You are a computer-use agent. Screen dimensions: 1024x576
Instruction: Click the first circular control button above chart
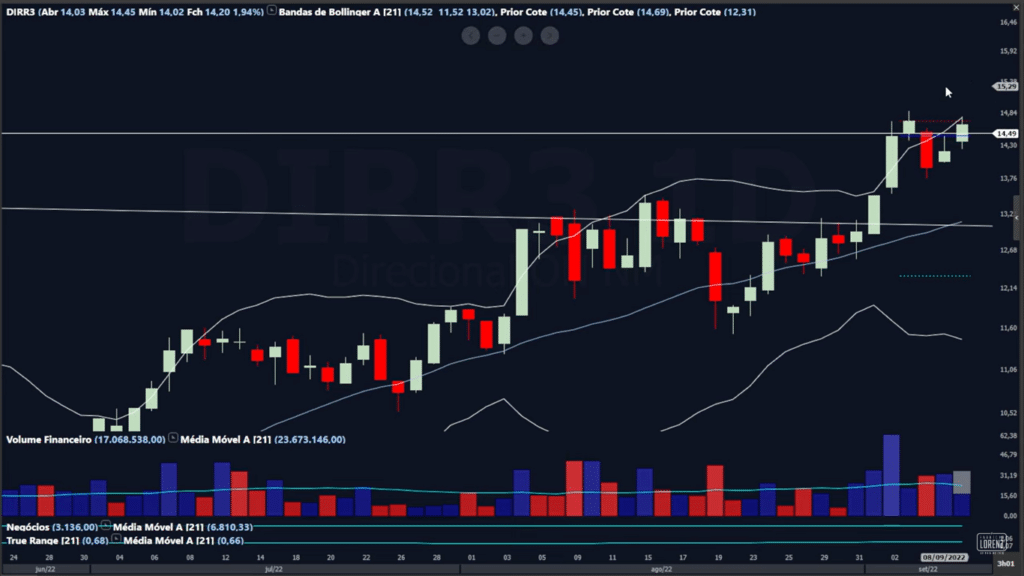[x=471, y=35]
